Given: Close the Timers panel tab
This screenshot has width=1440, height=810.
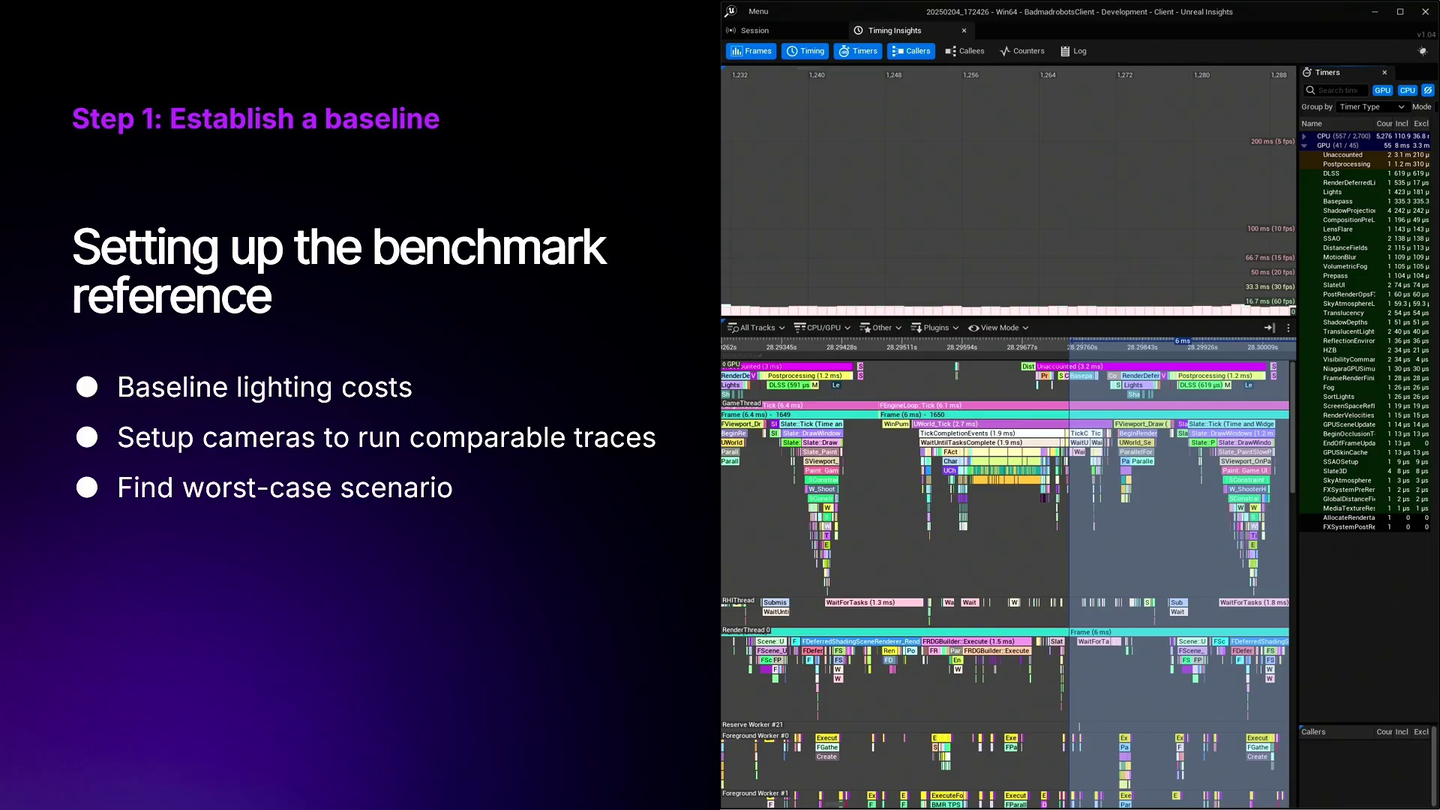Looking at the screenshot, I should click(x=1385, y=72).
